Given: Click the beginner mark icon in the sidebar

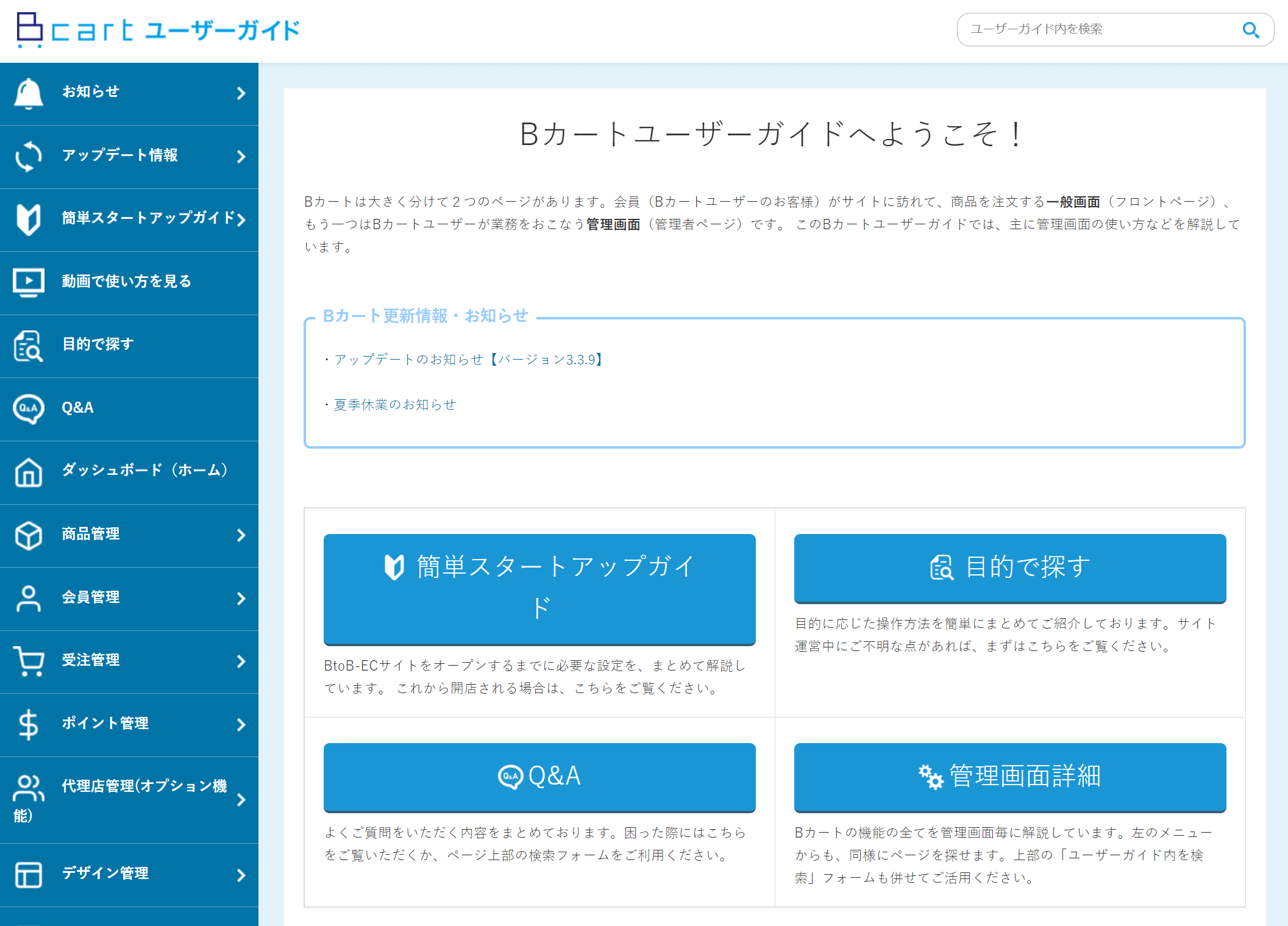Looking at the screenshot, I should click(29, 219).
